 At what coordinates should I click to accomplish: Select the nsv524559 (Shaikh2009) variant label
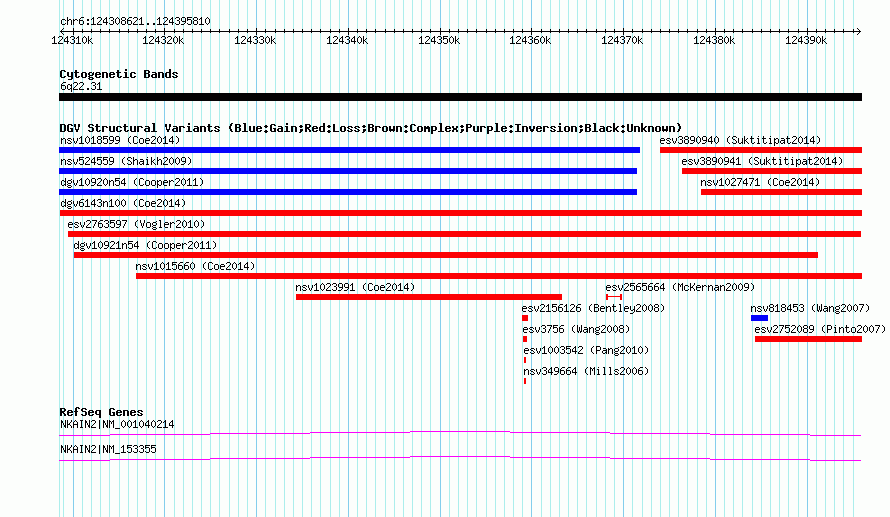tap(126, 161)
